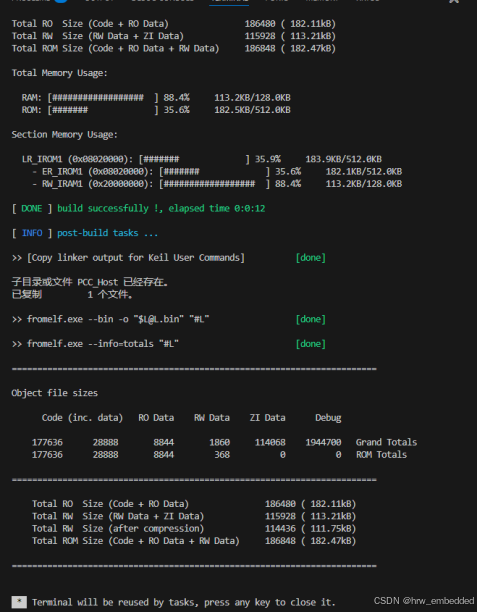Click the 'Object file sizes' heading
The image size is (478, 613).
pos(55,393)
